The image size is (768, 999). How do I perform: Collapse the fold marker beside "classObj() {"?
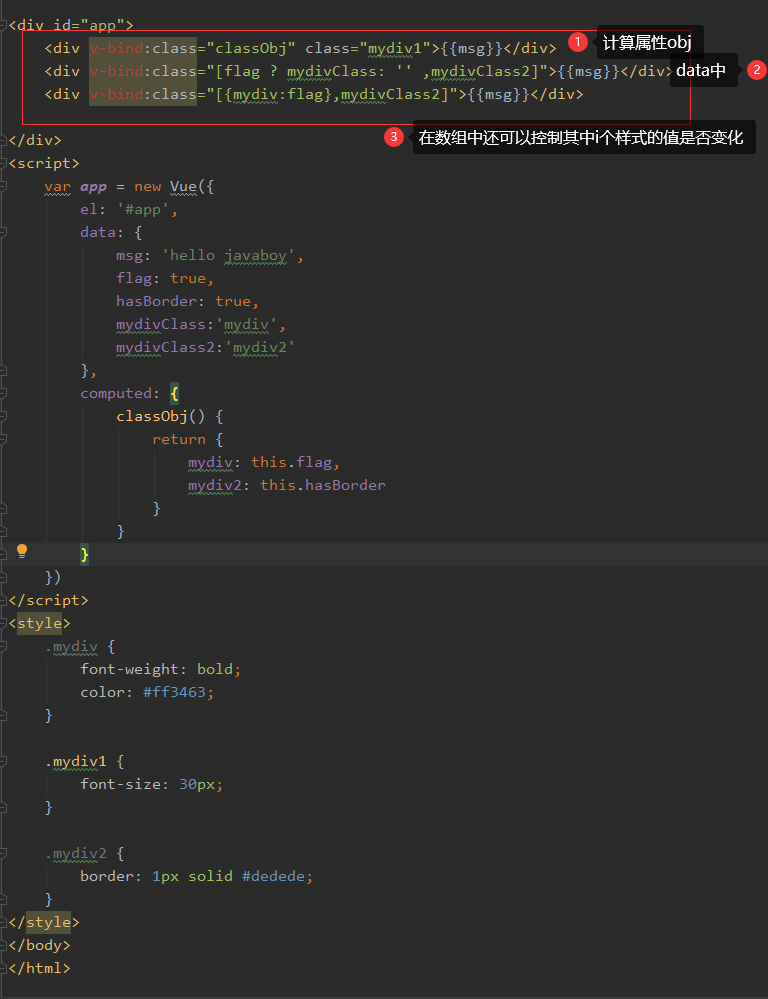(3, 416)
